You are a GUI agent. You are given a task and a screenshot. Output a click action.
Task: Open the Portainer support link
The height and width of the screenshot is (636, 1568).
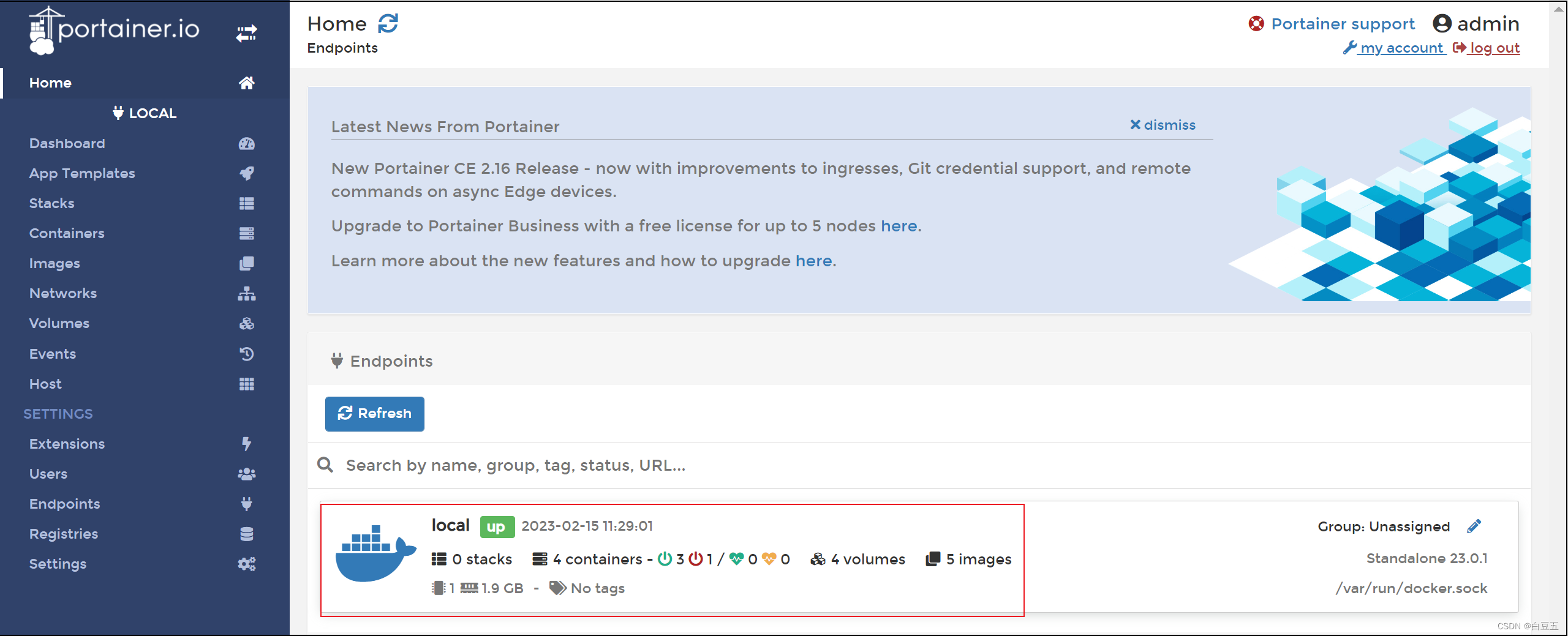pyautogui.click(x=1343, y=23)
